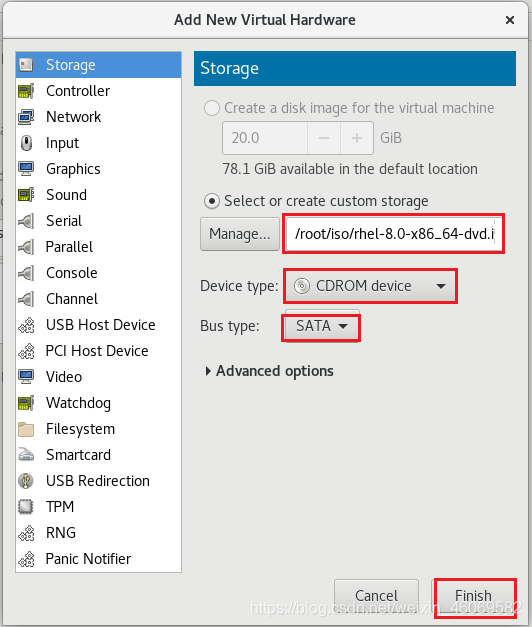532x627 pixels.
Task: Click the ISO storage path field
Action: pos(394,234)
